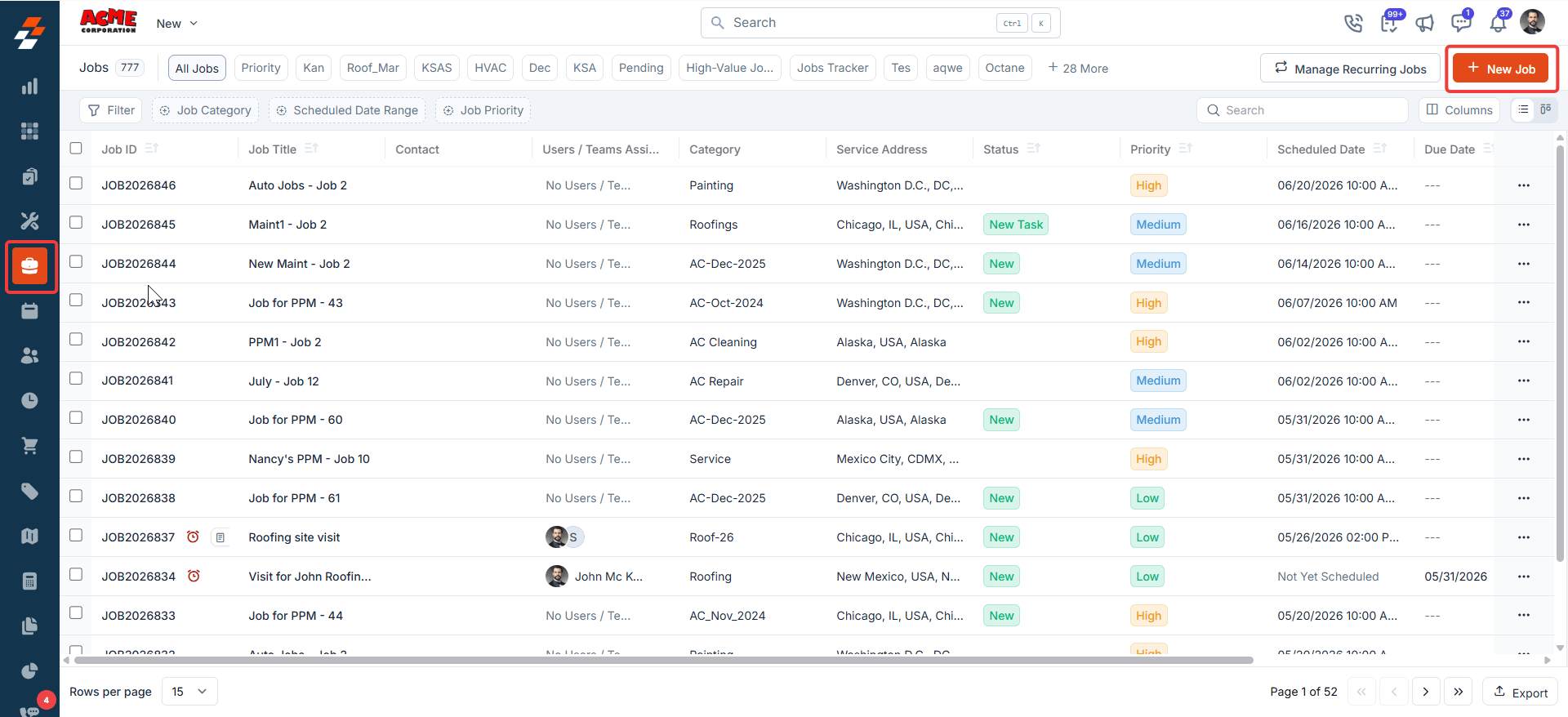Expand the New dropdown beside logo
Viewport: 1568px width, 717px height.
tap(177, 24)
